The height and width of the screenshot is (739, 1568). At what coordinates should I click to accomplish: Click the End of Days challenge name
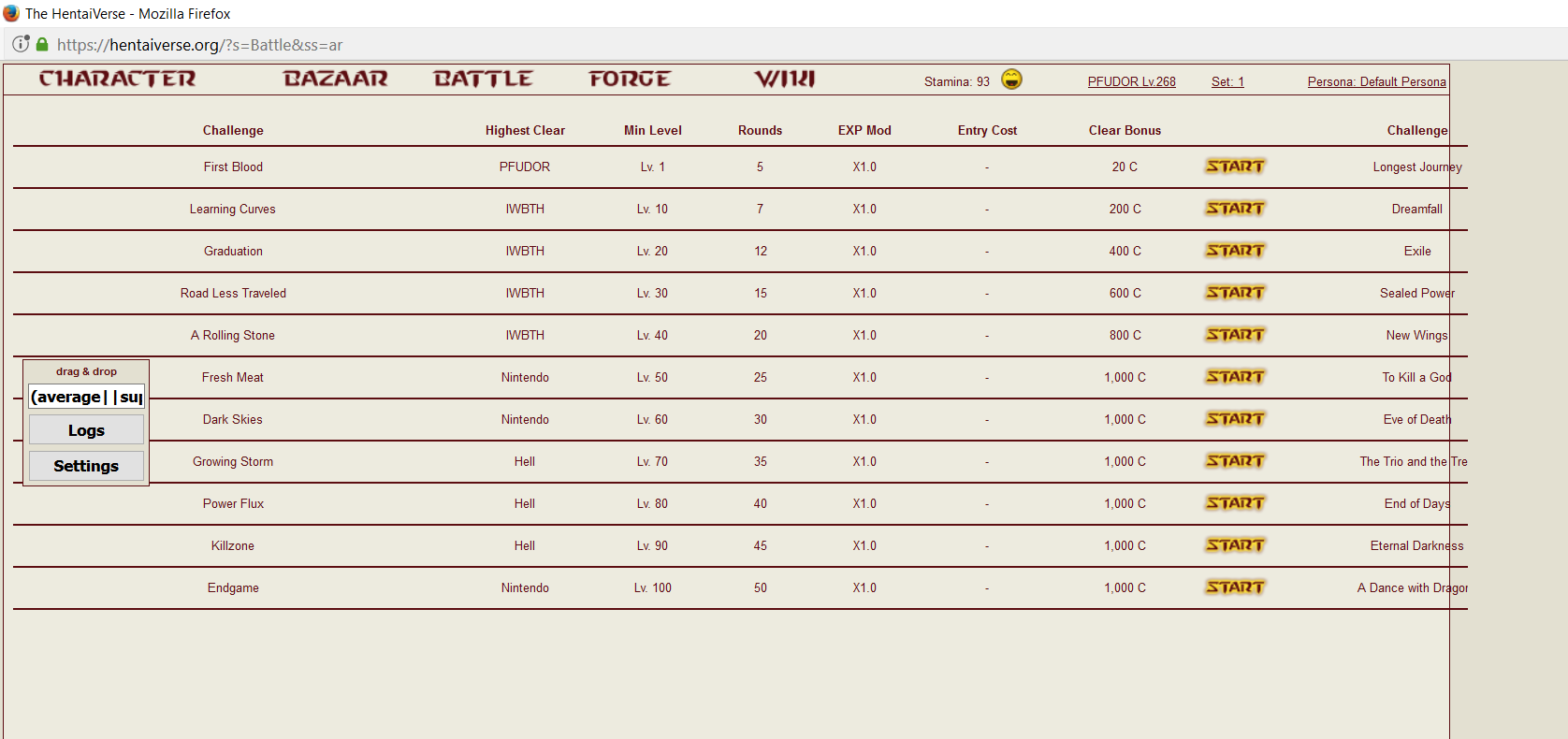[1417, 503]
